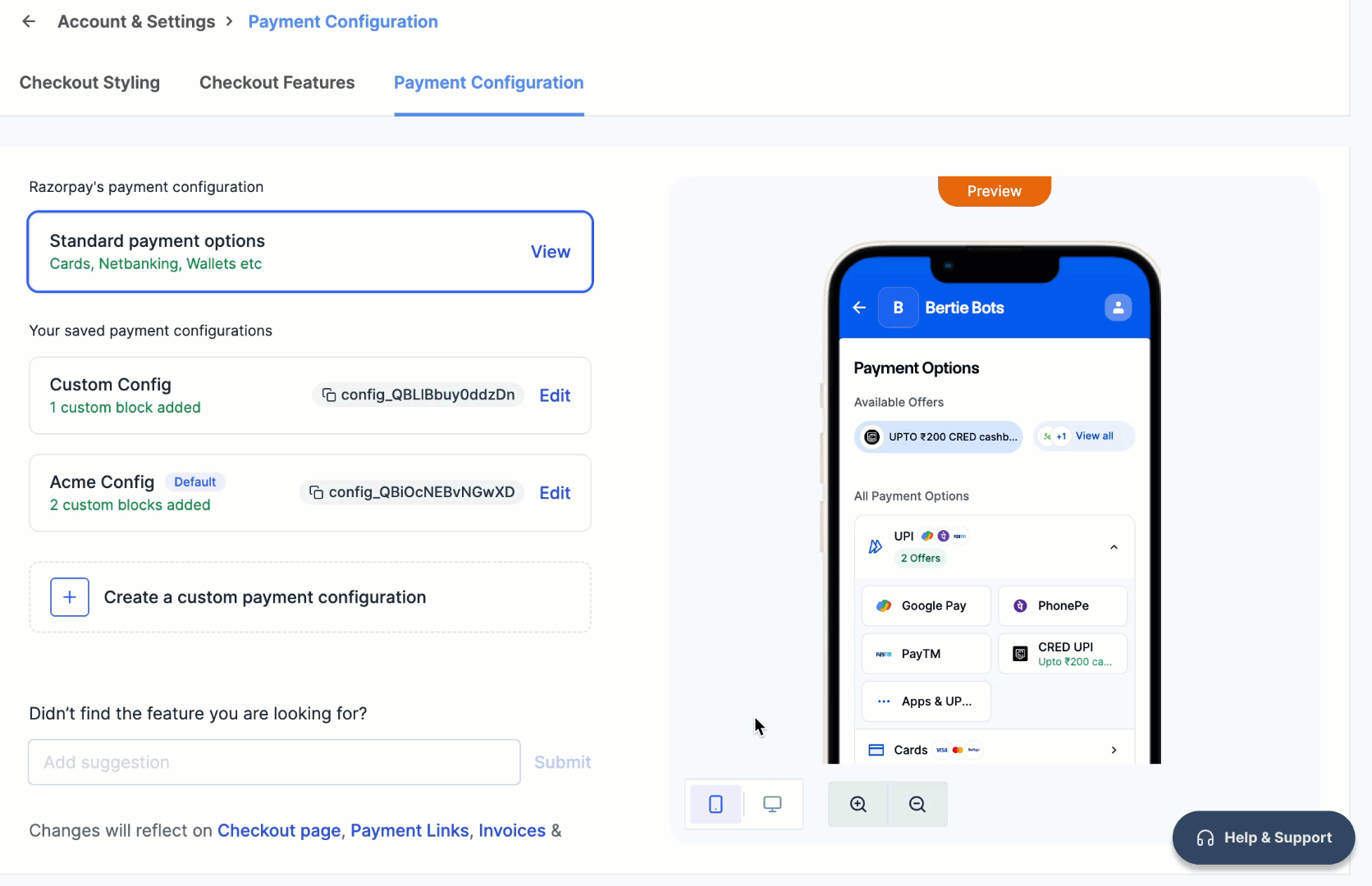Click the 'Payment Options' heading in preview
Viewport: 1372px width, 886px height.
click(917, 368)
